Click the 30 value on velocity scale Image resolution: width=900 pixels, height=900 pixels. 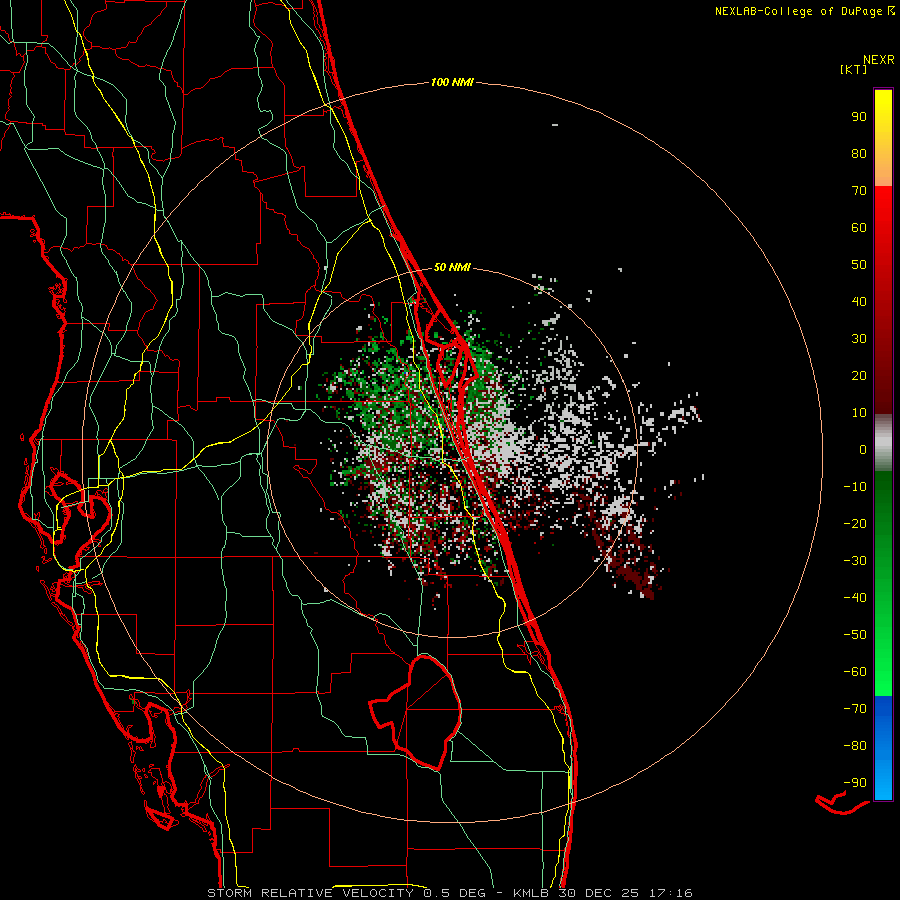click(859, 339)
